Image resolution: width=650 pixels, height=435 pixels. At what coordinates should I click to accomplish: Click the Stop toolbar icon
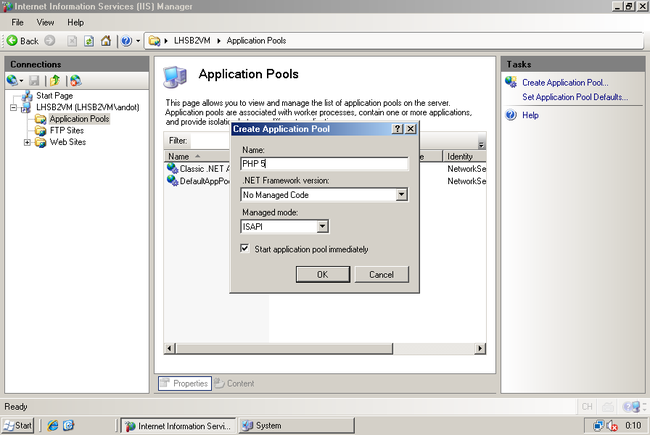point(72,41)
